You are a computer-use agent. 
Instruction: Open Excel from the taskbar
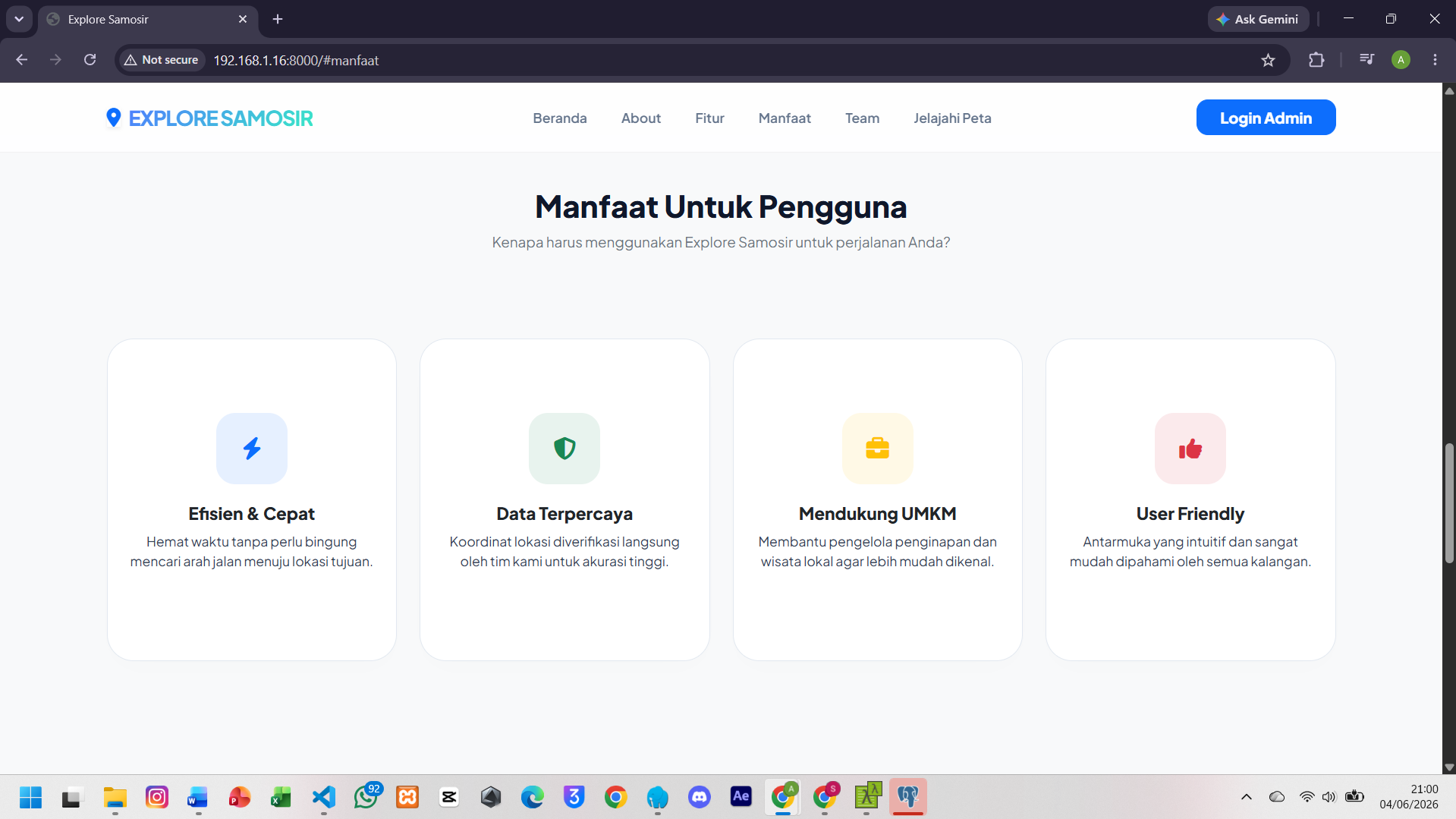[x=281, y=797]
